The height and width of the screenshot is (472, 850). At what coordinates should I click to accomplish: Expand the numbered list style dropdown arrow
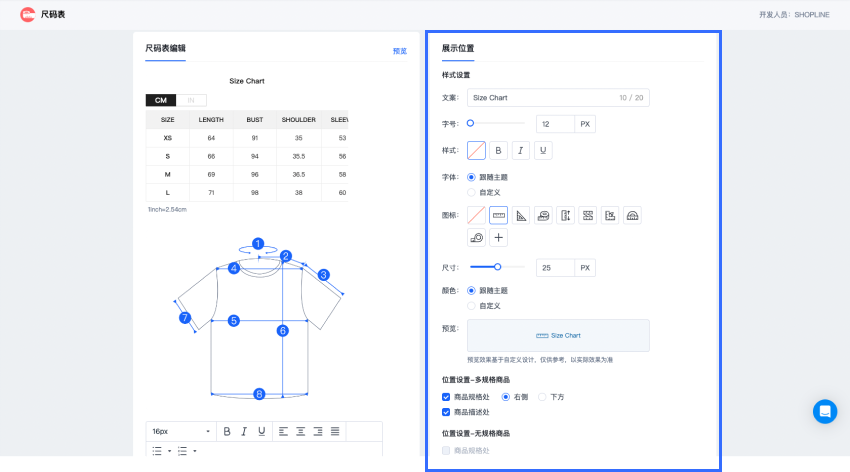click(193, 451)
